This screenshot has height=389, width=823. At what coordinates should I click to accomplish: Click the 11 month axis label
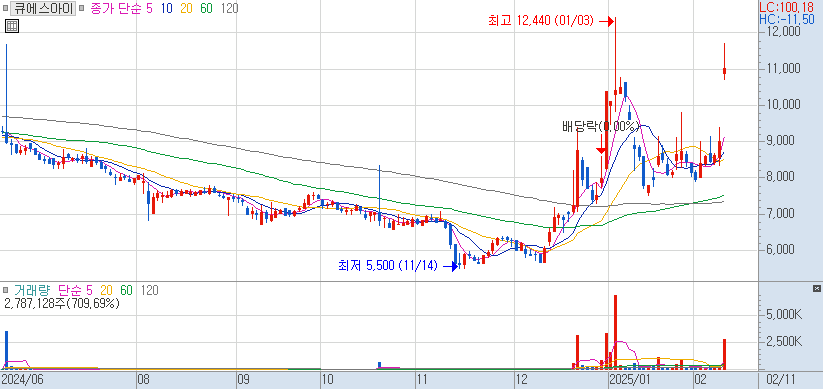pyautogui.click(x=423, y=379)
